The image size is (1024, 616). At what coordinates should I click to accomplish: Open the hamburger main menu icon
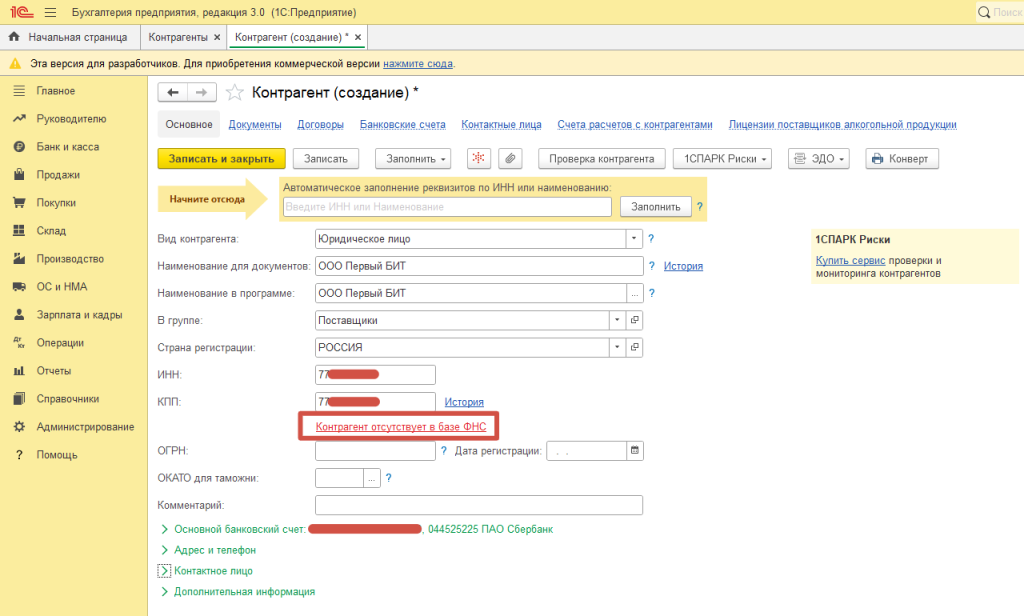pyautogui.click(x=50, y=12)
